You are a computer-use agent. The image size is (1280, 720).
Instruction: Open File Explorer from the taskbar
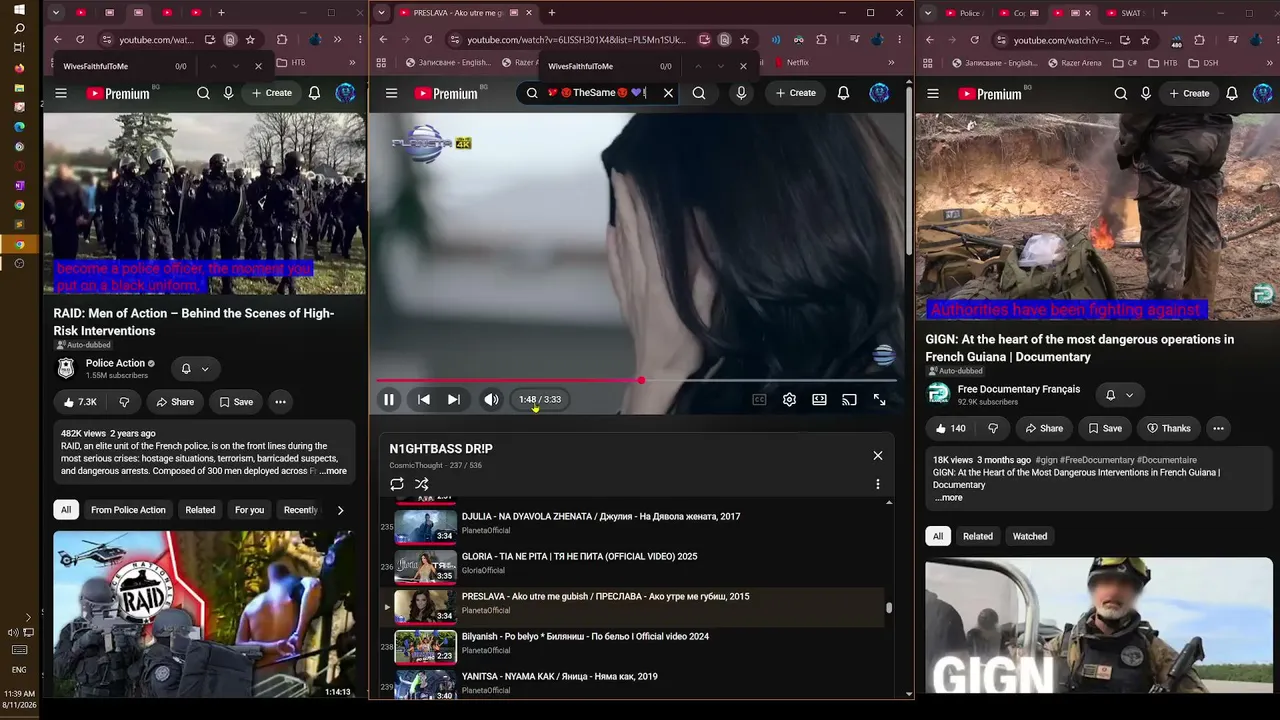(x=19, y=87)
